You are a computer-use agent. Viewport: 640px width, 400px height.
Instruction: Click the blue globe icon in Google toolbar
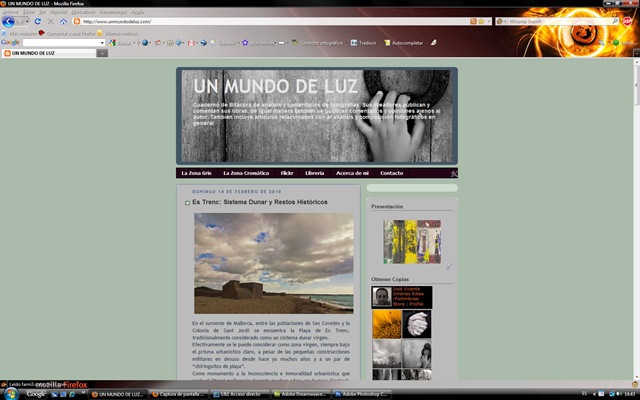(145, 43)
